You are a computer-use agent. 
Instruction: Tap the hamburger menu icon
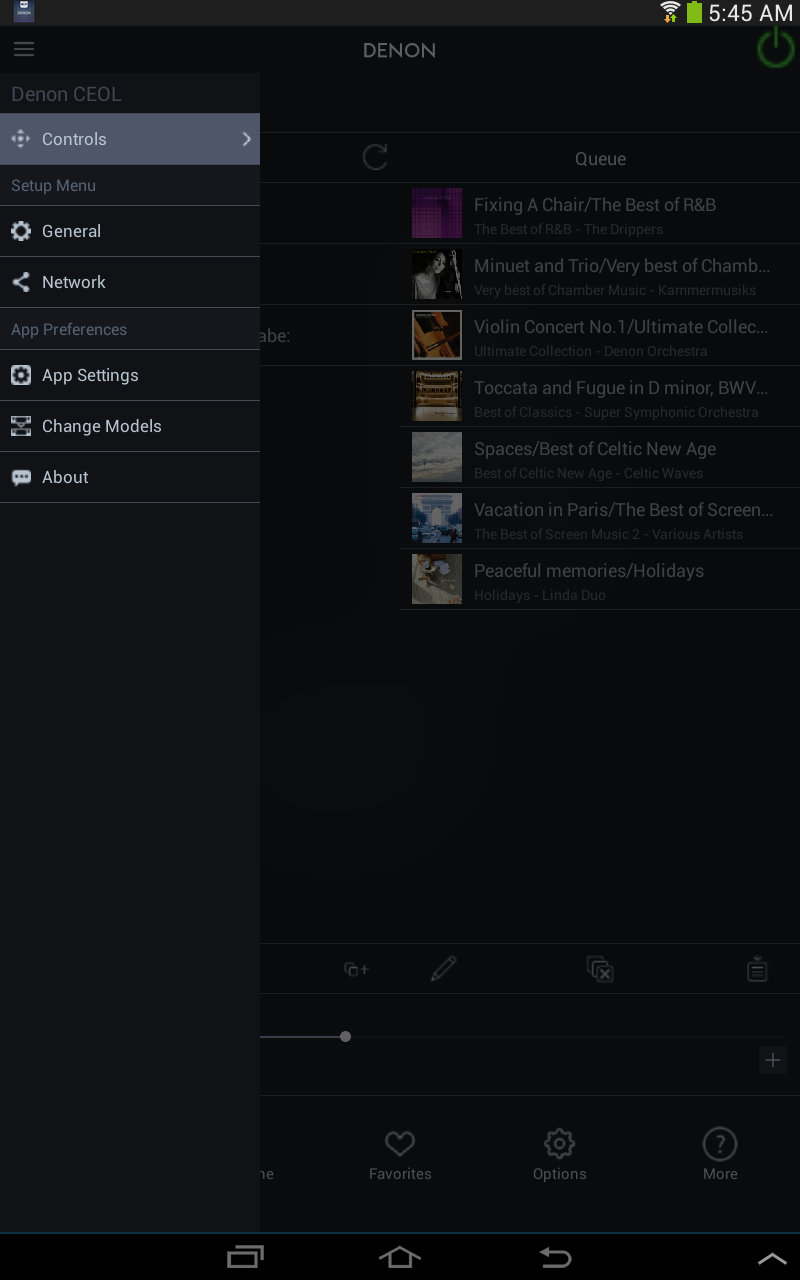tap(24, 49)
